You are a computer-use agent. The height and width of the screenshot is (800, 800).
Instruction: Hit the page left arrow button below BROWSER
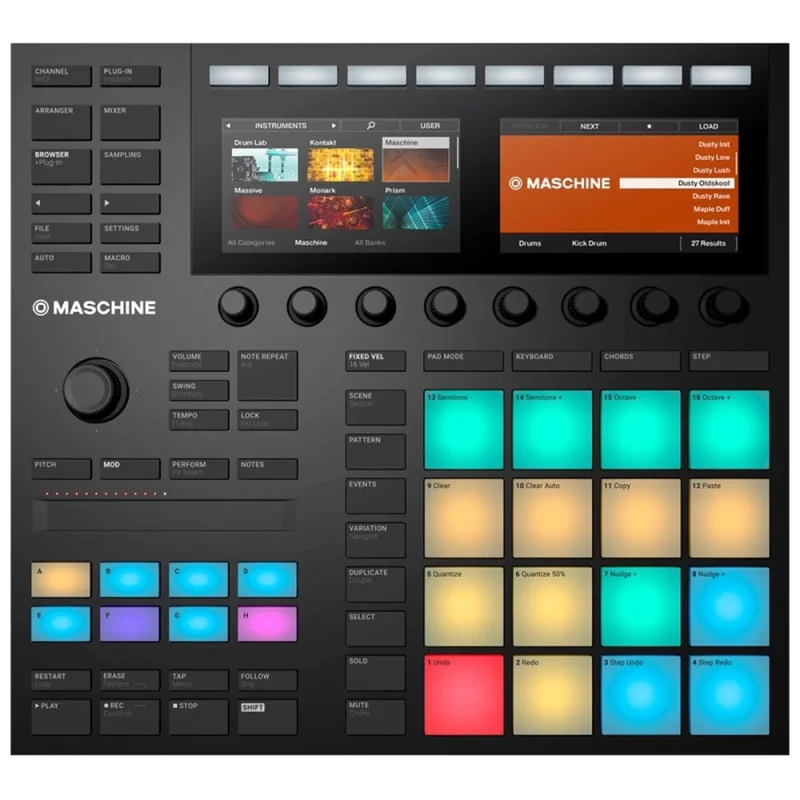[x=61, y=203]
